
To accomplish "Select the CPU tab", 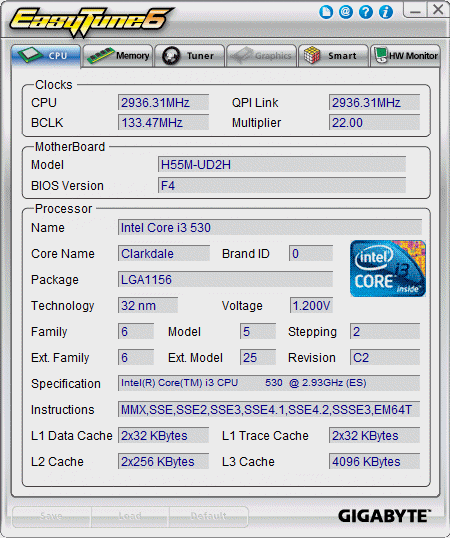I will 46,56.
